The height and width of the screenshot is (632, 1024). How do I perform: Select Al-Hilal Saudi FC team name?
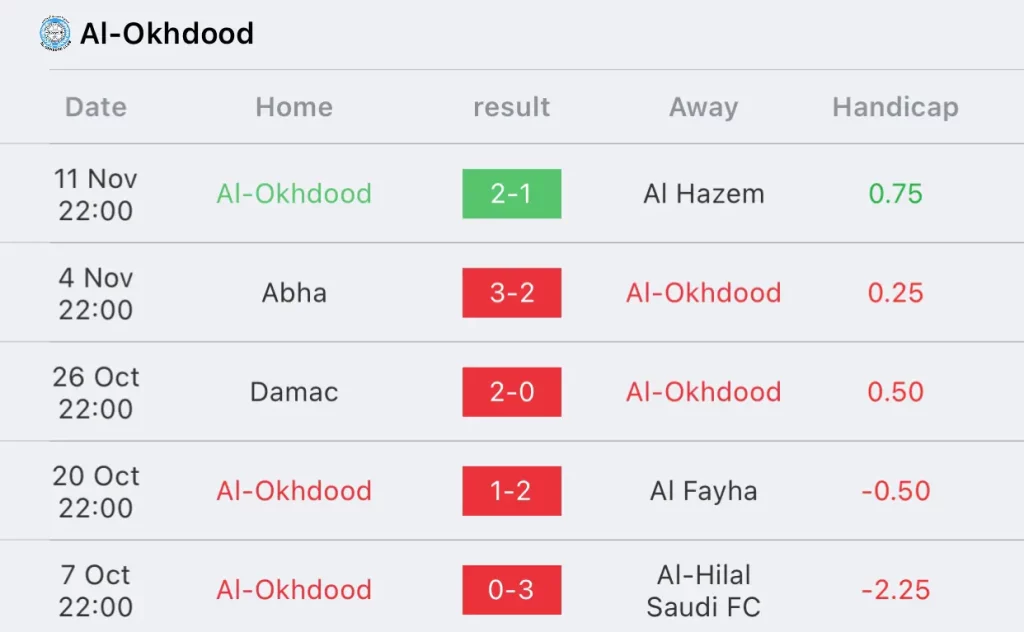pos(703,591)
